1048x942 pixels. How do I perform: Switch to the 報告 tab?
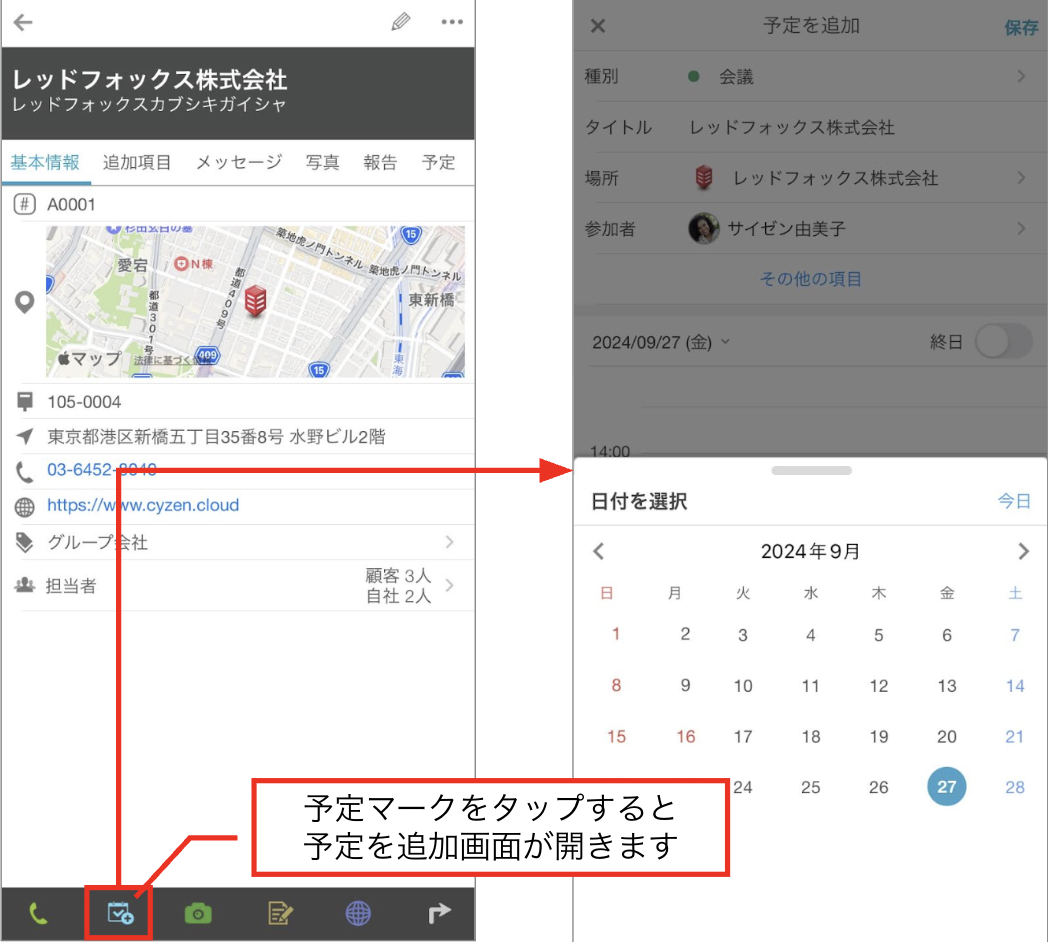tap(380, 162)
